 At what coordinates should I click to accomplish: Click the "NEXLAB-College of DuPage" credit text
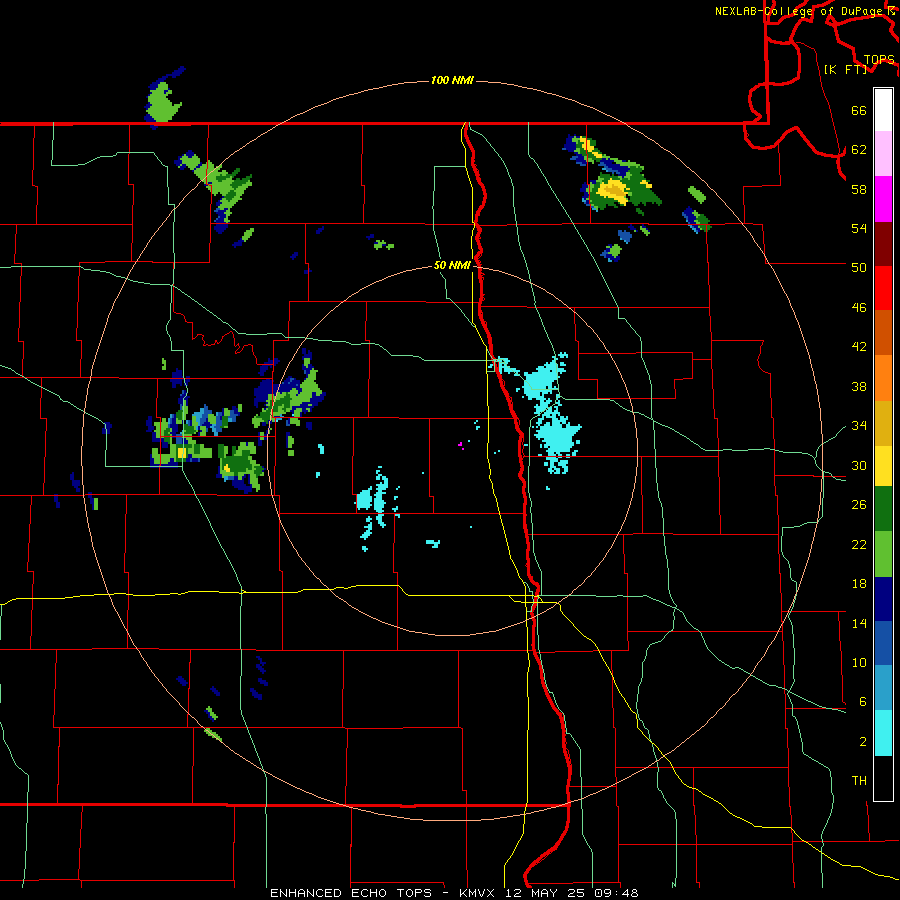click(x=800, y=10)
